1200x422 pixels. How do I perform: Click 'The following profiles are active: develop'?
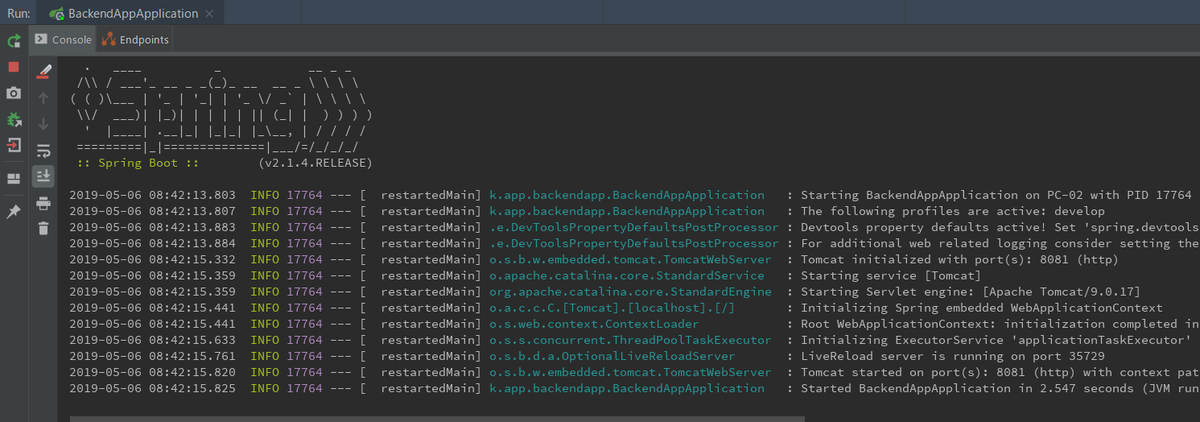953,211
